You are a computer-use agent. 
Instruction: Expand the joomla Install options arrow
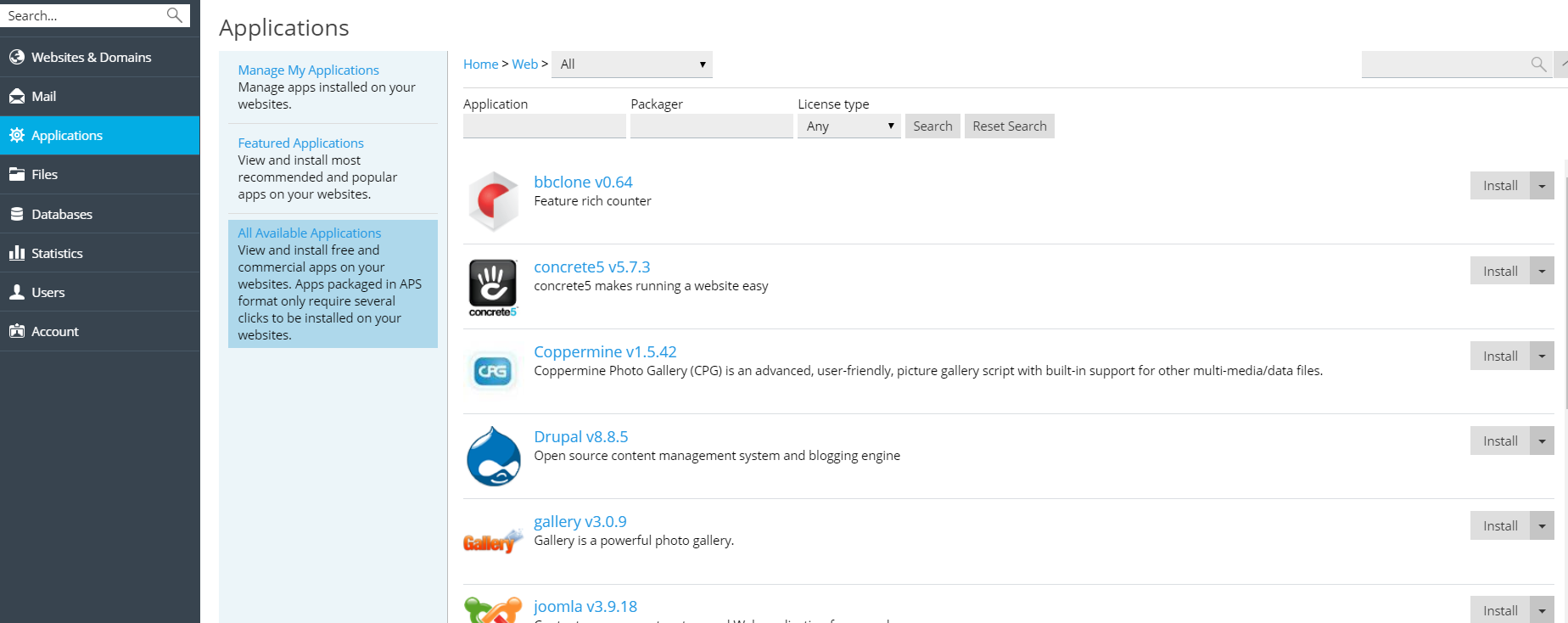point(1542,610)
